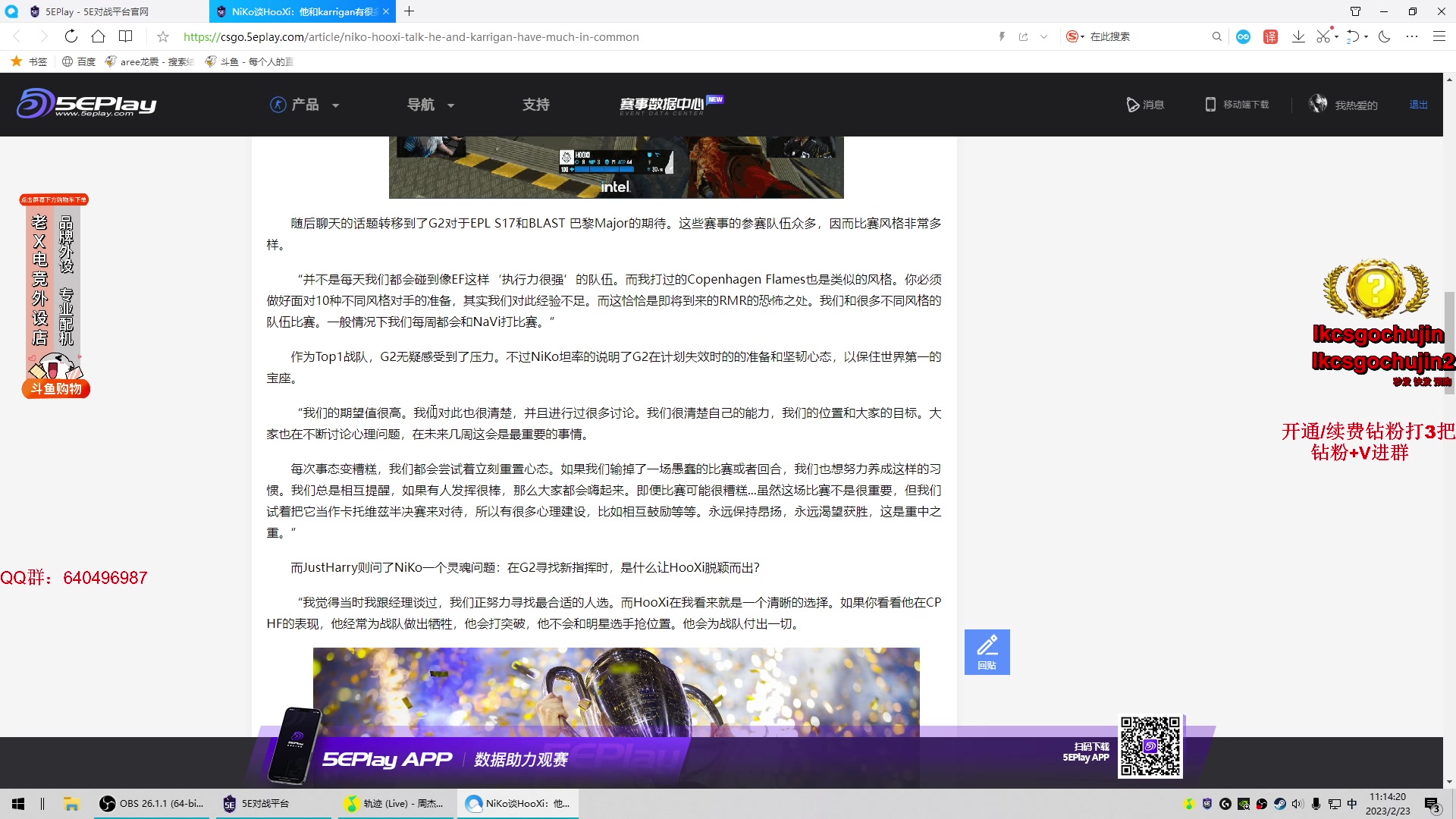Switch to NiKo谈HooXi browser taskbar window
The image size is (1456, 819).
(x=518, y=804)
